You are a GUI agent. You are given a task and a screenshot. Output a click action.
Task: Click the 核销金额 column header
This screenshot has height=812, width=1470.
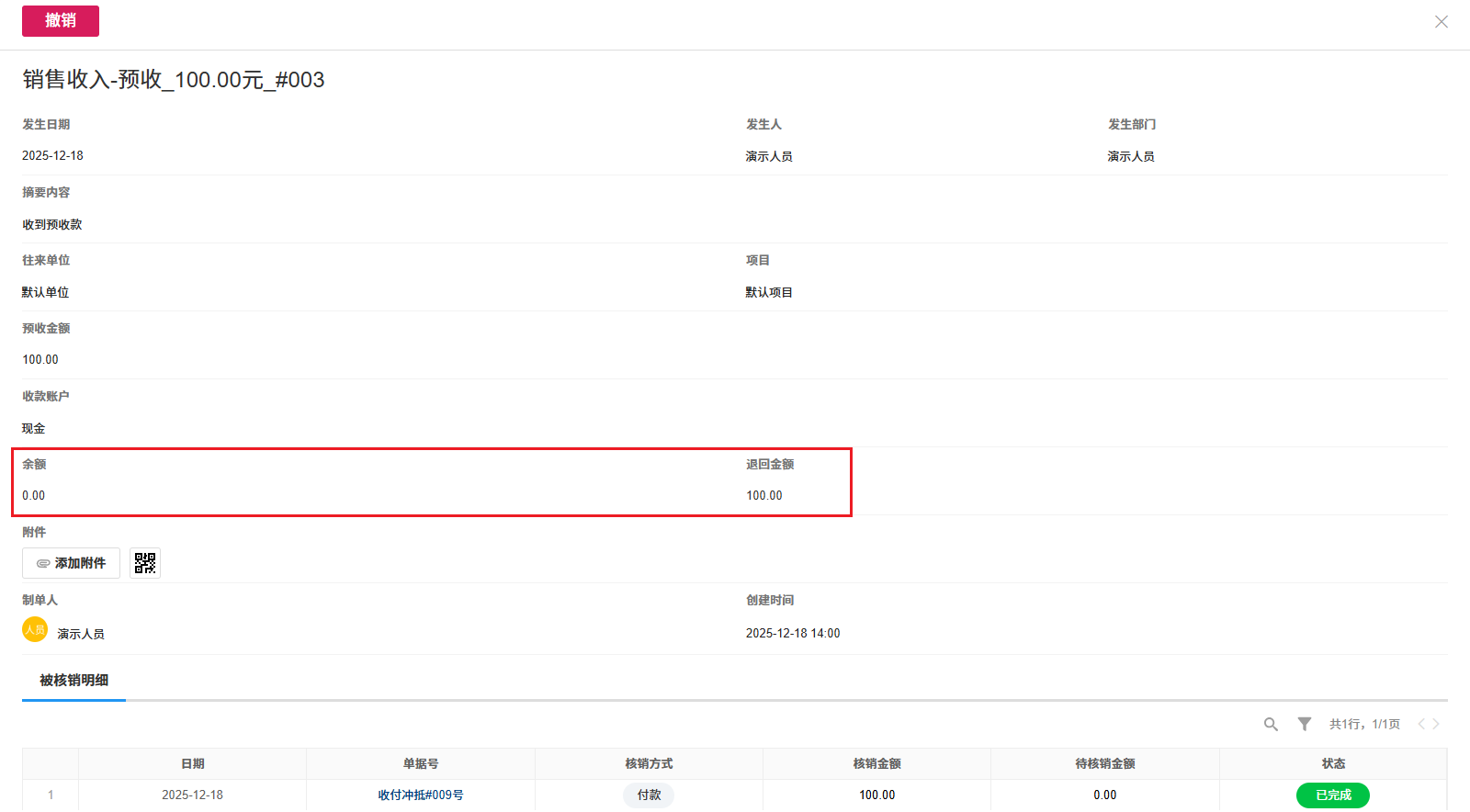tap(876, 764)
